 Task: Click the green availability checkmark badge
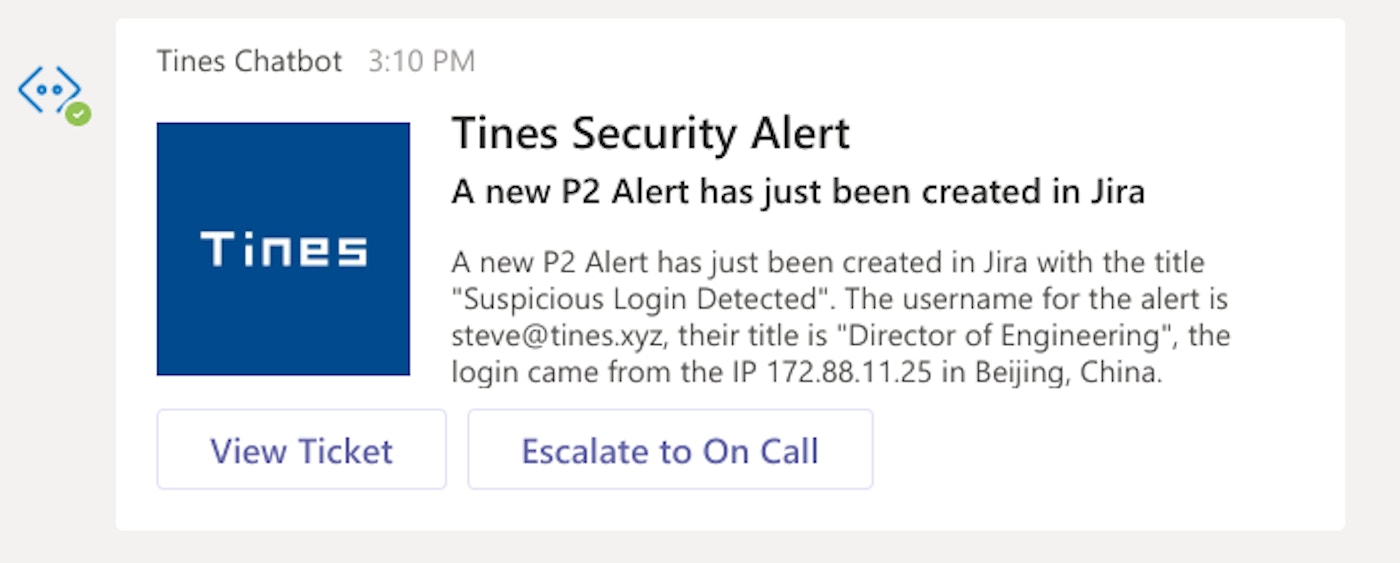pos(78,114)
